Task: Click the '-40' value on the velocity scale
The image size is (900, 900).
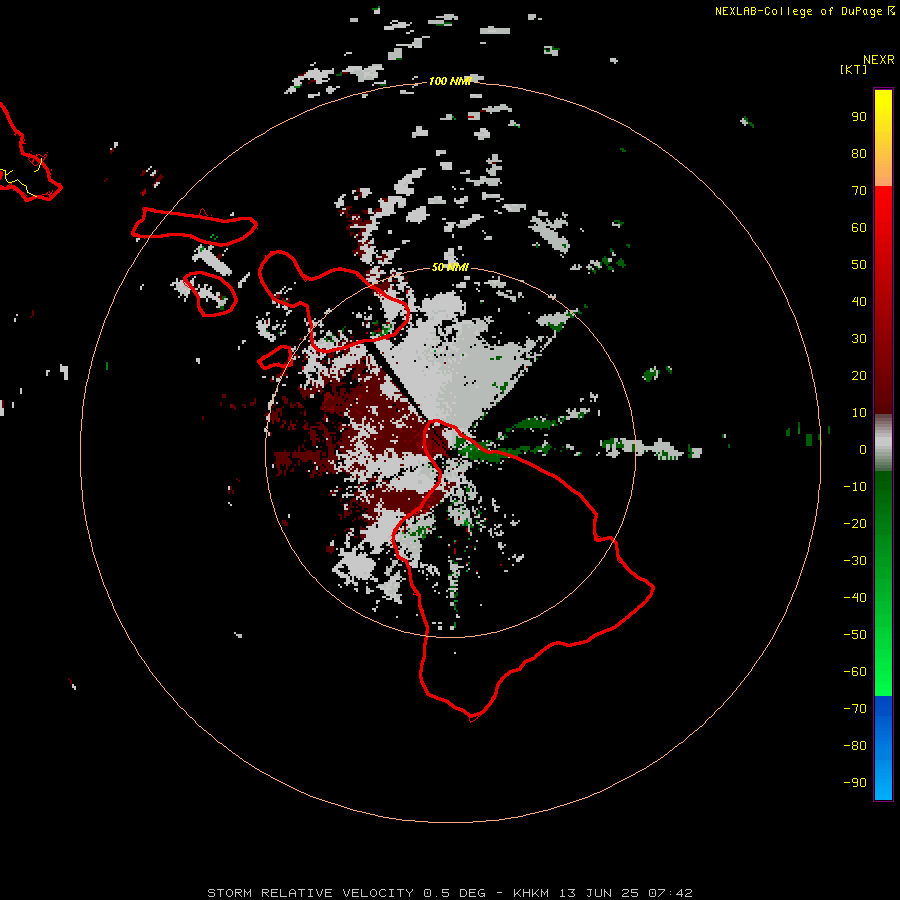Action: click(x=855, y=598)
